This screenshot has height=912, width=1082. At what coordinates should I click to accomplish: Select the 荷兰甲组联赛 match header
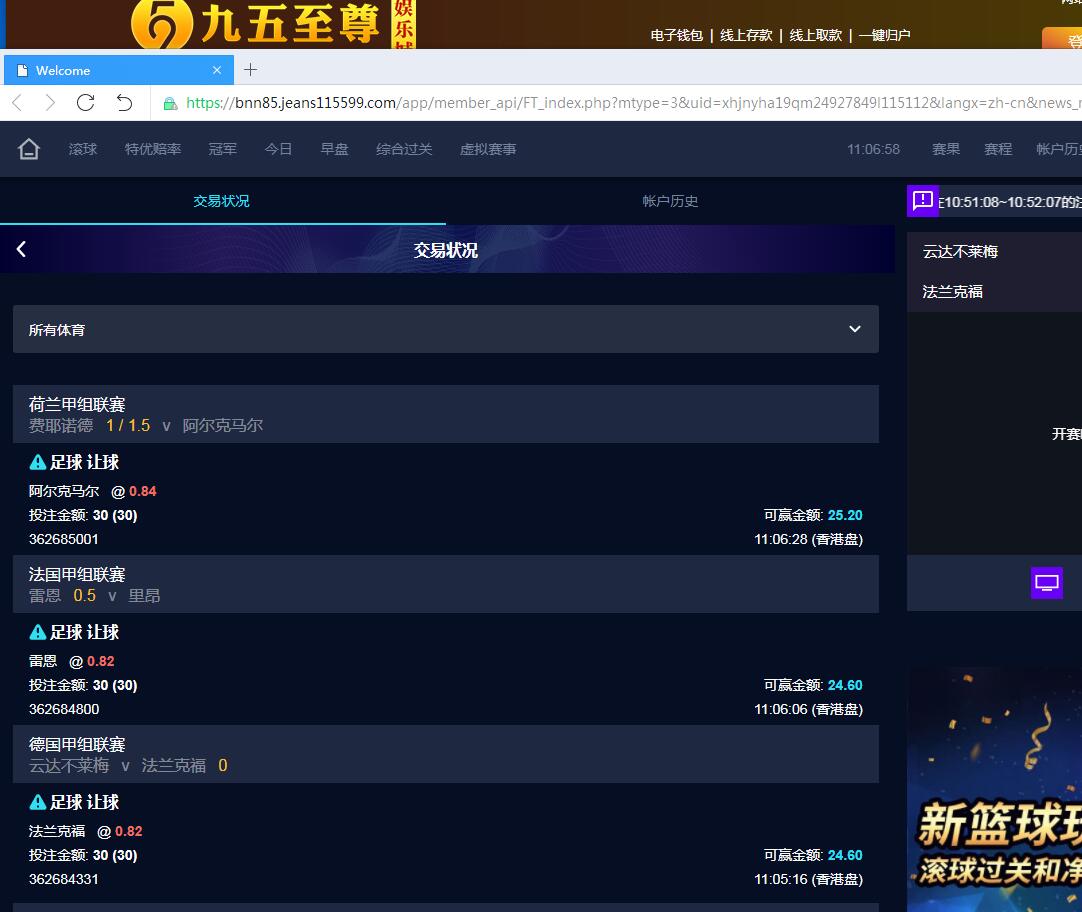click(446, 414)
